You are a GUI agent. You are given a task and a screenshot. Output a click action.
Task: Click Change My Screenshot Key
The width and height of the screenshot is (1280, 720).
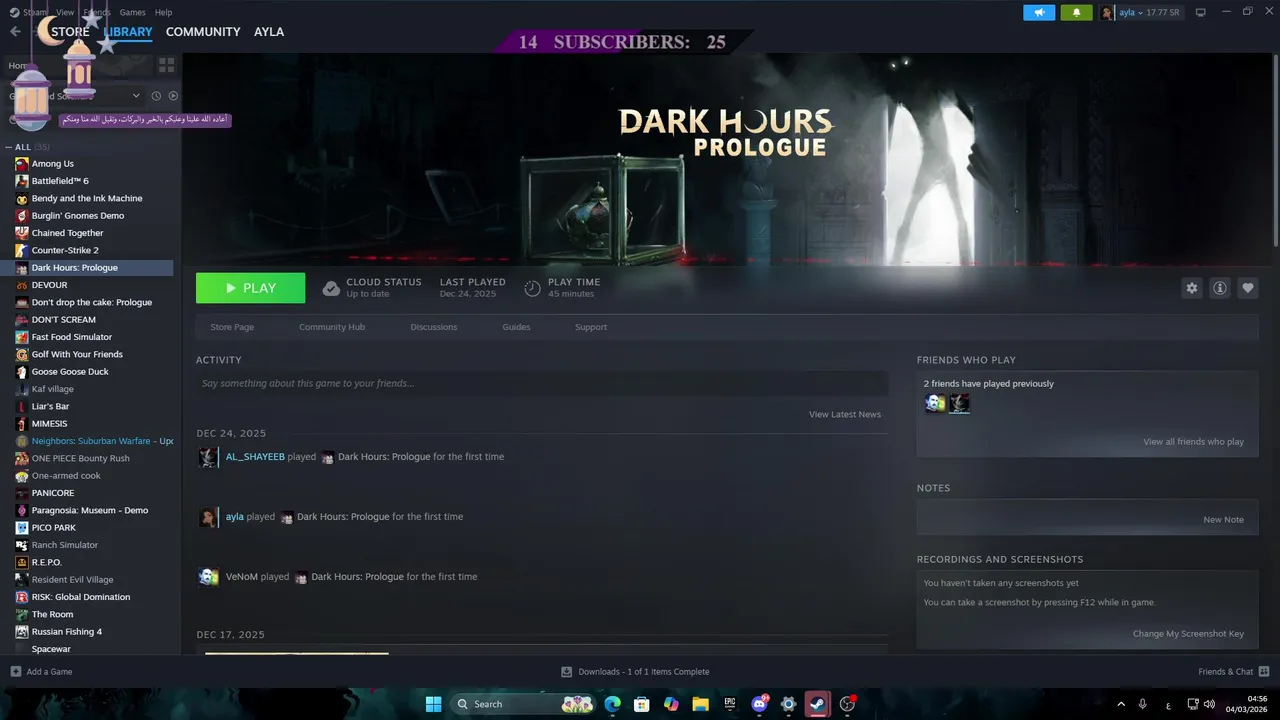tap(1188, 634)
